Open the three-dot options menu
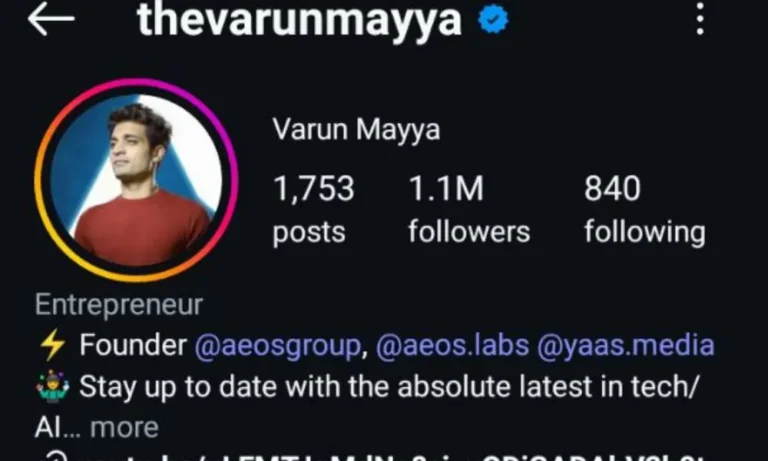Image resolution: width=768 pixels, height=461 pixels. [700, 19]
